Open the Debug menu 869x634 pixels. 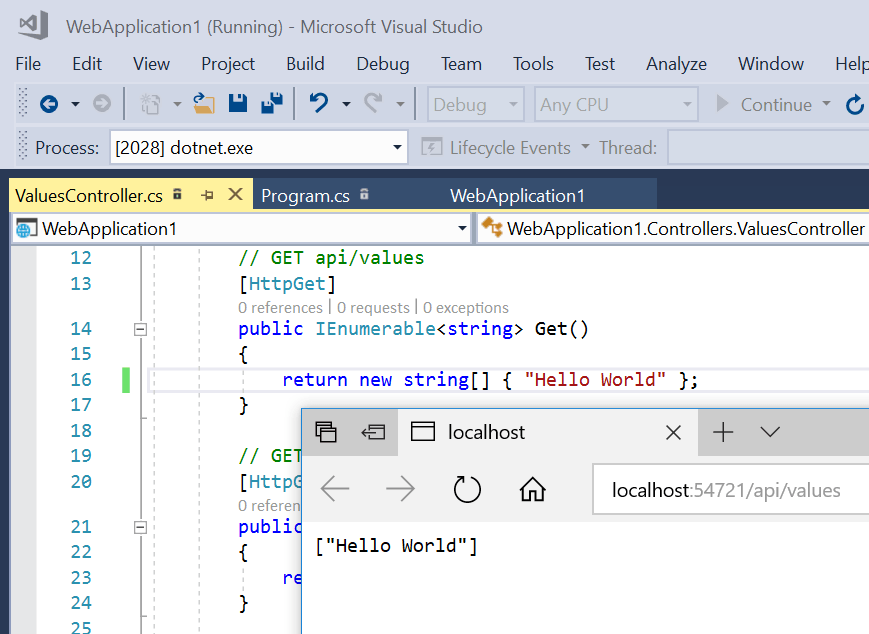(x=382, y=64)
